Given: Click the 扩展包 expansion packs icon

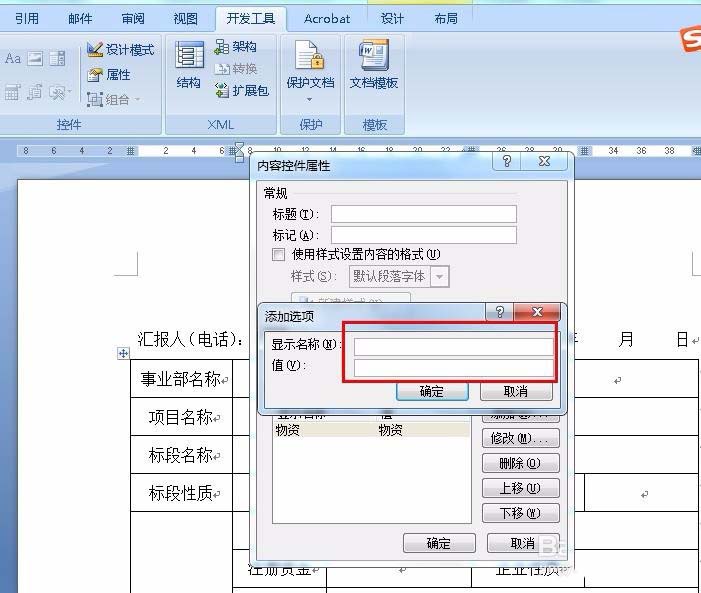Looking at the screenshot, I should 241,90.
